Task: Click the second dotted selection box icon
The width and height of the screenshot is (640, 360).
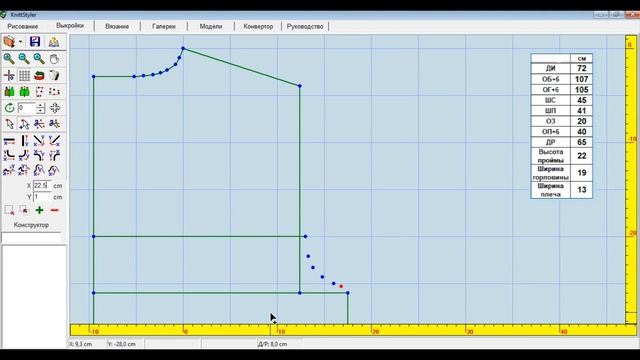Action: (24, 210)
